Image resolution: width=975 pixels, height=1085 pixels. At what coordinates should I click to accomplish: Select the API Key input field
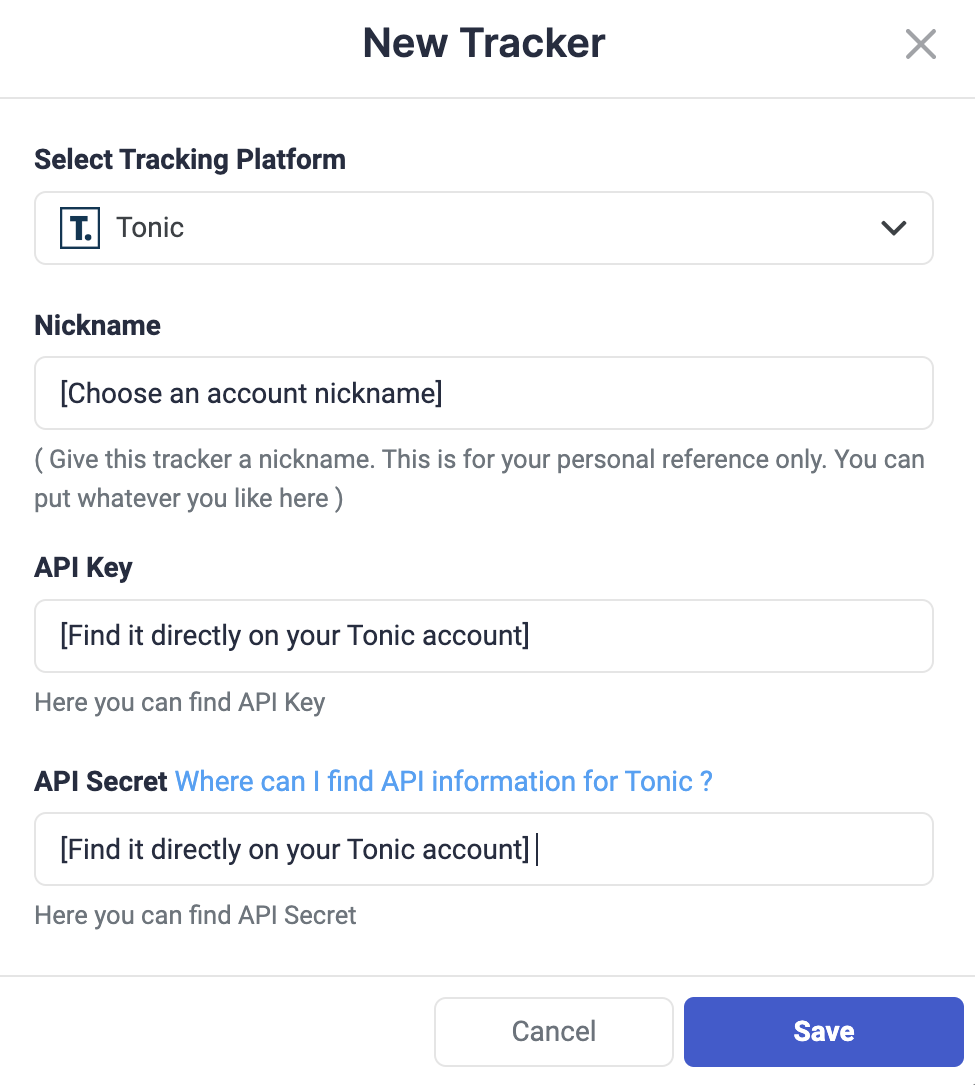pos(484,636)
